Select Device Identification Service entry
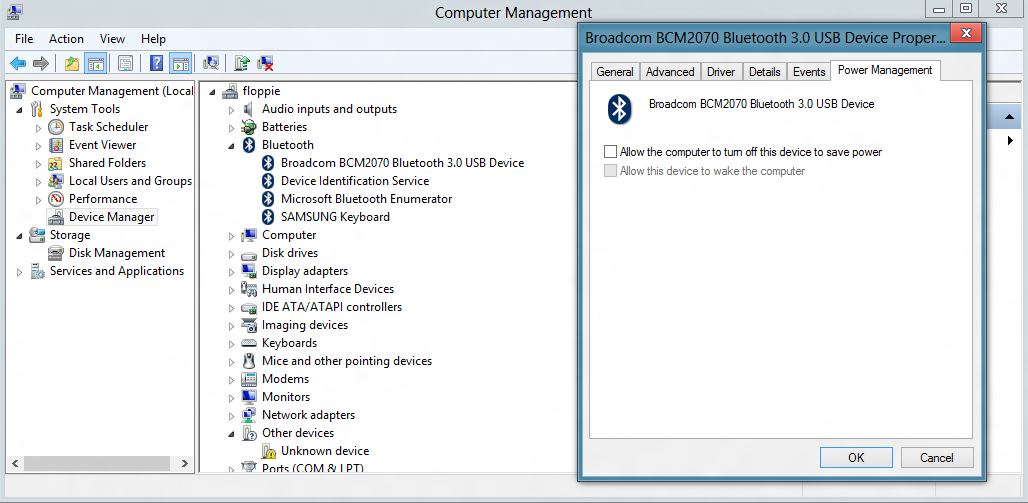This screenshot has height=503, width=1028. pyautogui.click(x=355, y=181)
